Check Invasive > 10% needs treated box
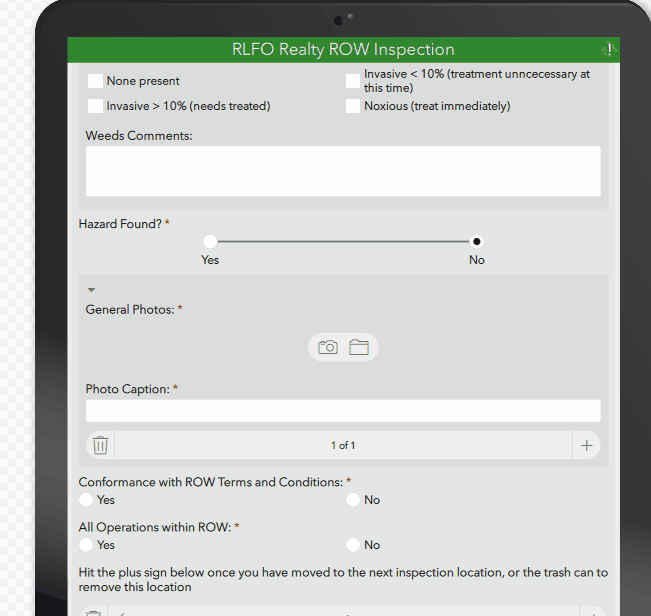651x616 pixels. 95,106
